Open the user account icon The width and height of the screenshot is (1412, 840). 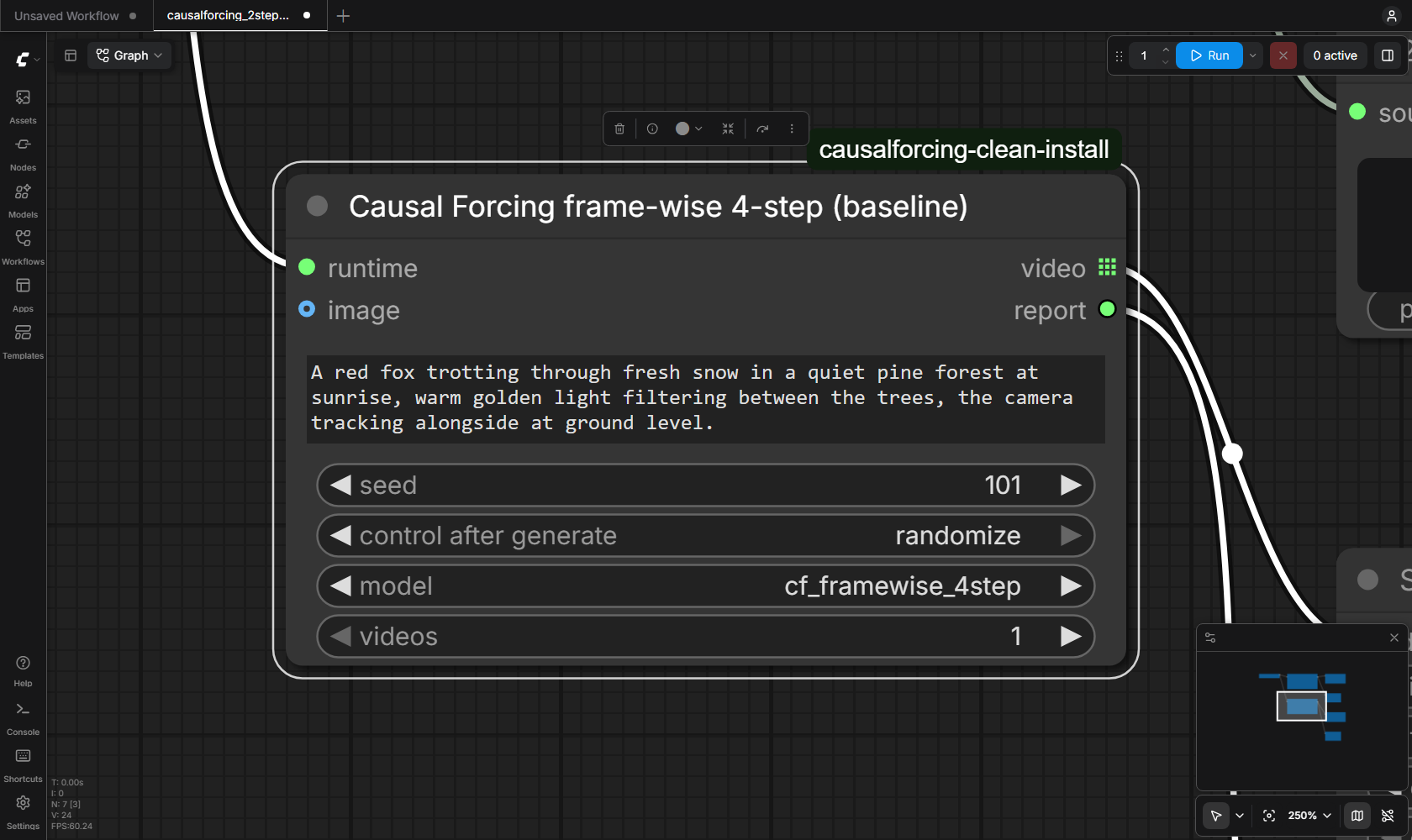pyautogui.click(x=1392, y=16)
